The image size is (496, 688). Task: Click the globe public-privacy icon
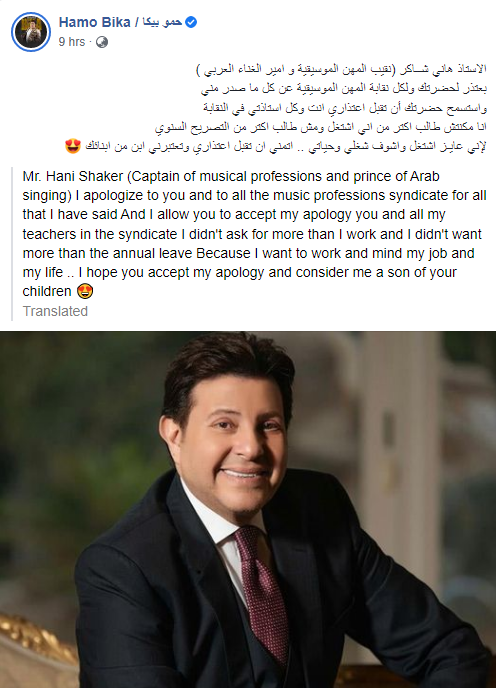point(102,42)
